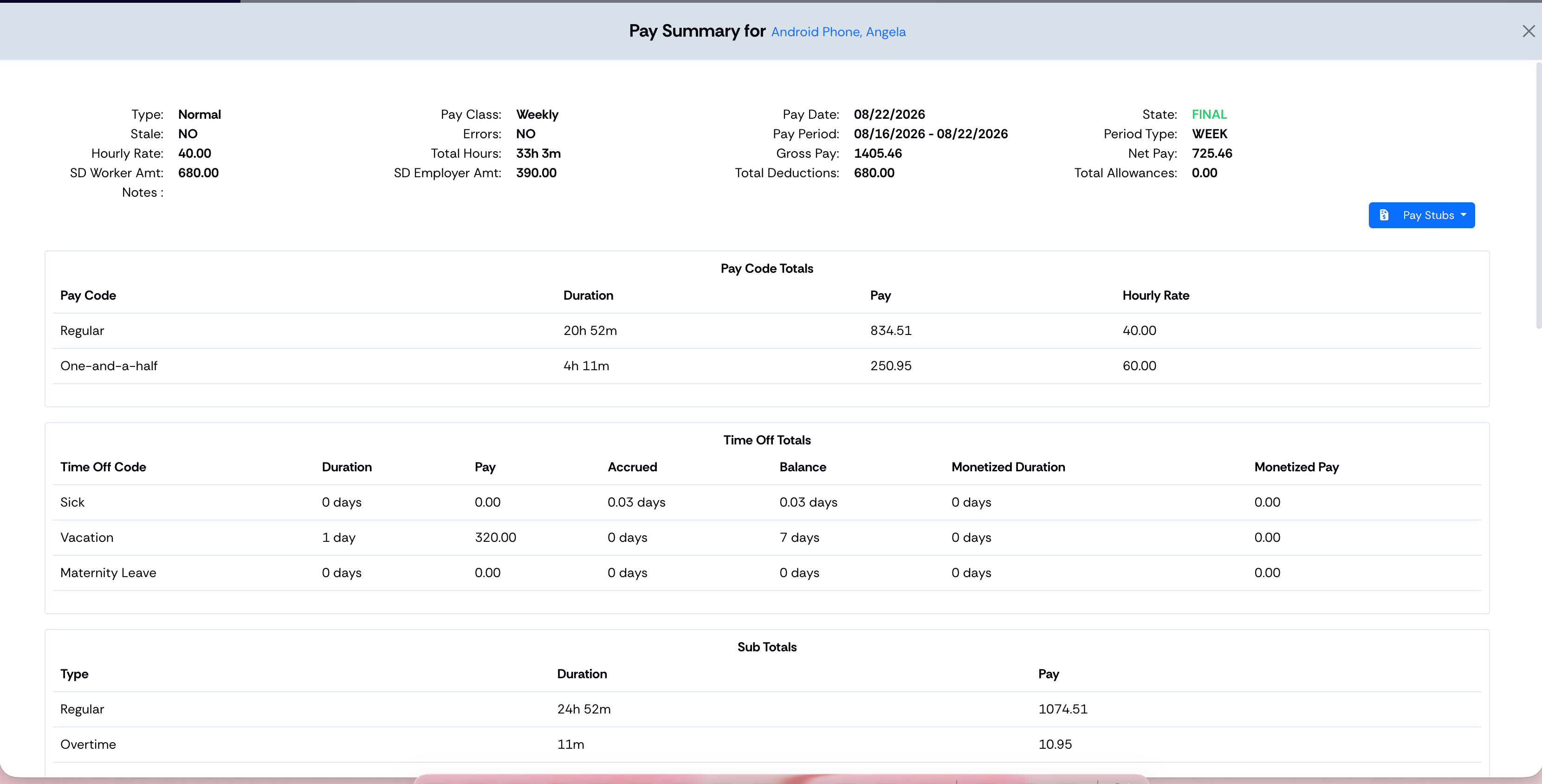
Task: Click the Sick time off row
Action: [x=767, y=503]
